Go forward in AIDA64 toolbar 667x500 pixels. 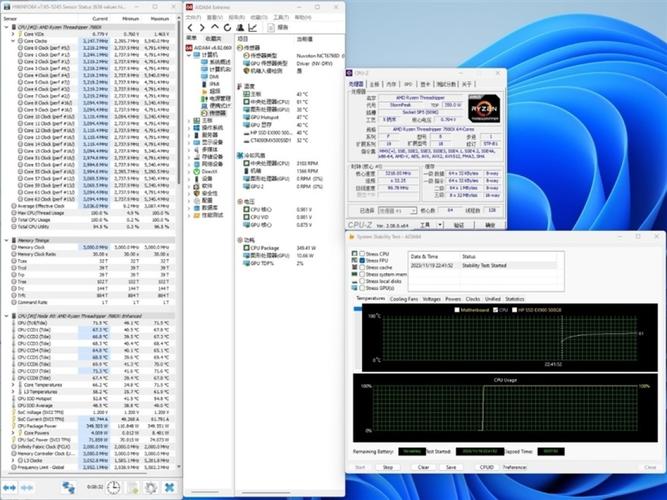click(x=202, y=28)
